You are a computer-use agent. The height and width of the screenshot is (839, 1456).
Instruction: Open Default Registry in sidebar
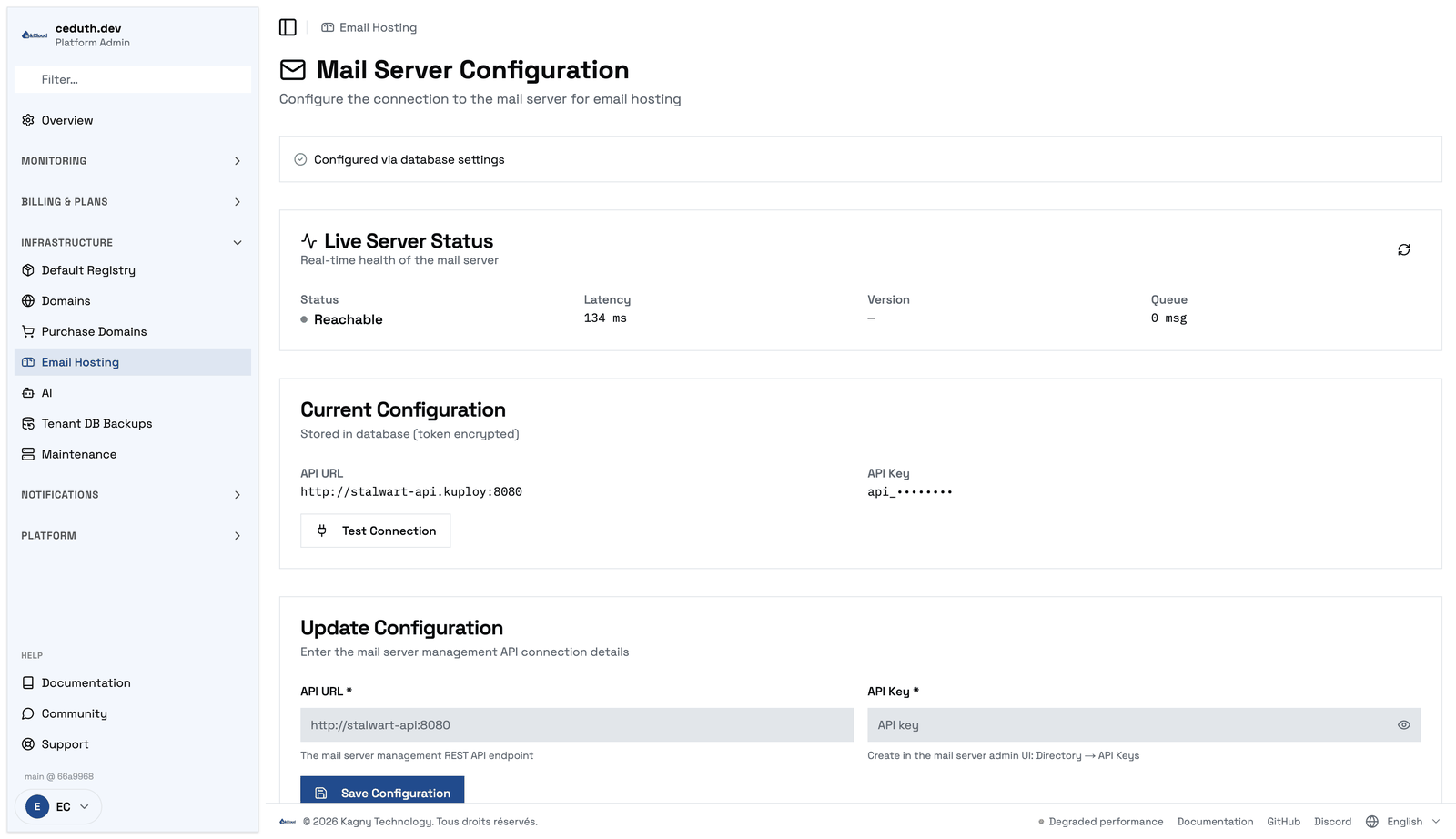(x=133, y=270)
